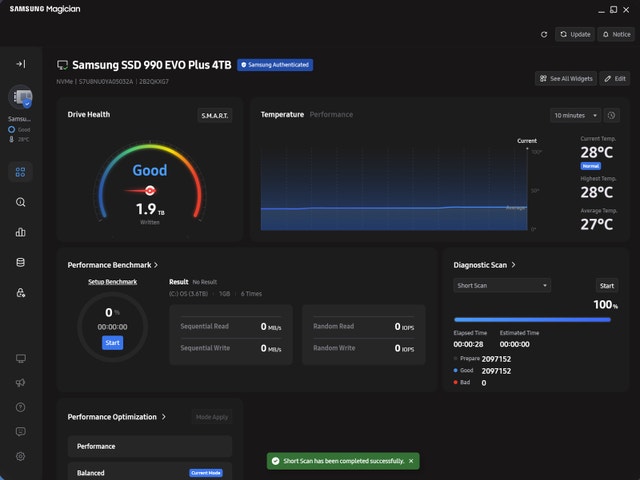Open the Performance Benchmark bar chart icon

[x=20, y=232]
